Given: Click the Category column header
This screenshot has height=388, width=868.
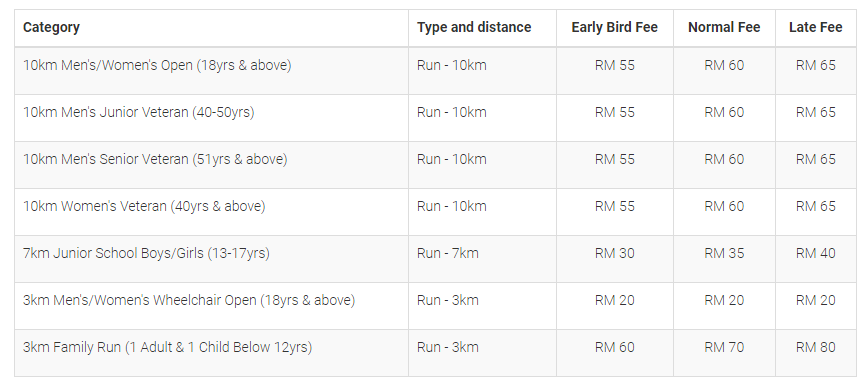Looking at the screenshot, I should point(51,27).
